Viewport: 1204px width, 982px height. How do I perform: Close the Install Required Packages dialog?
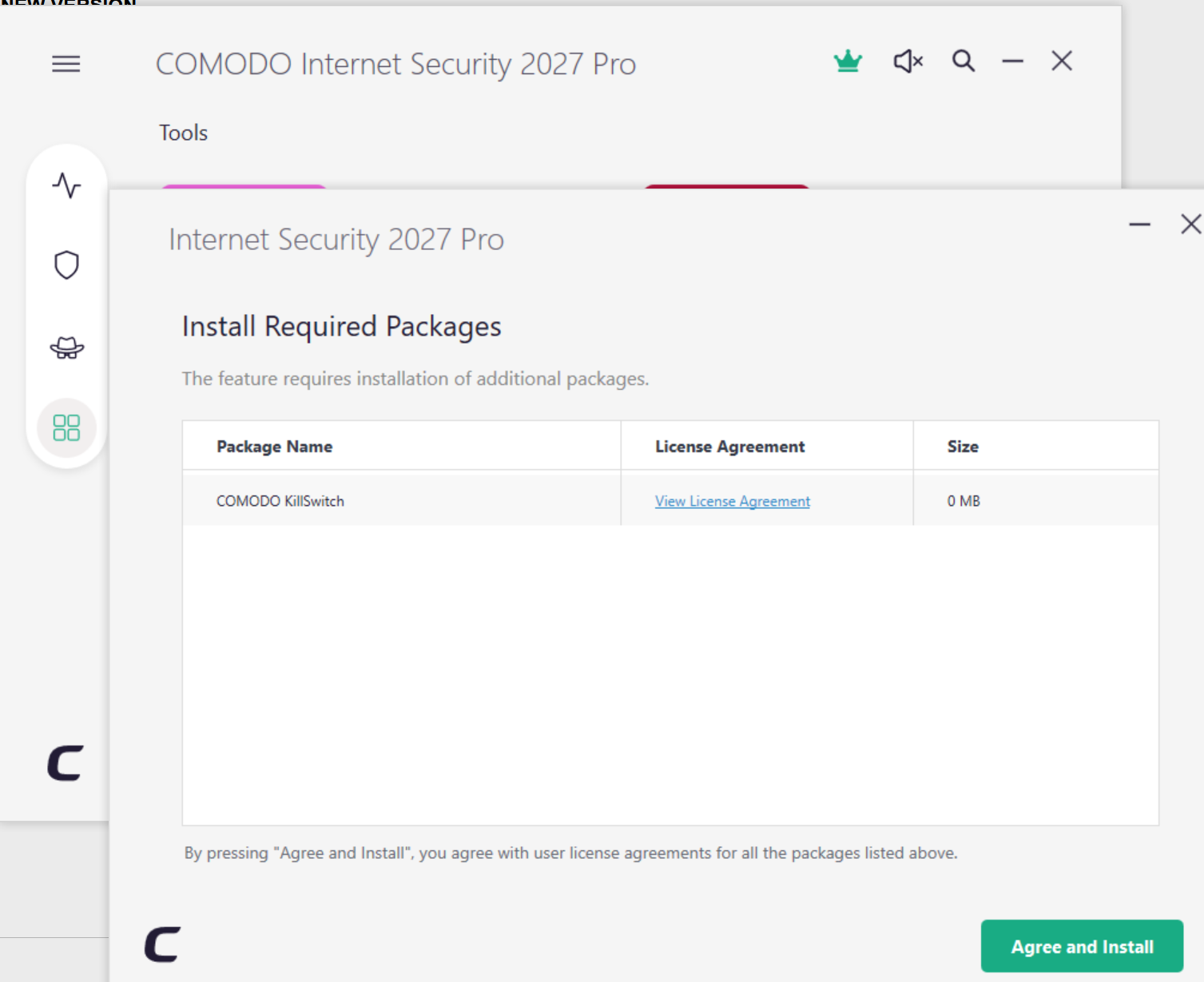[1191, 225]
